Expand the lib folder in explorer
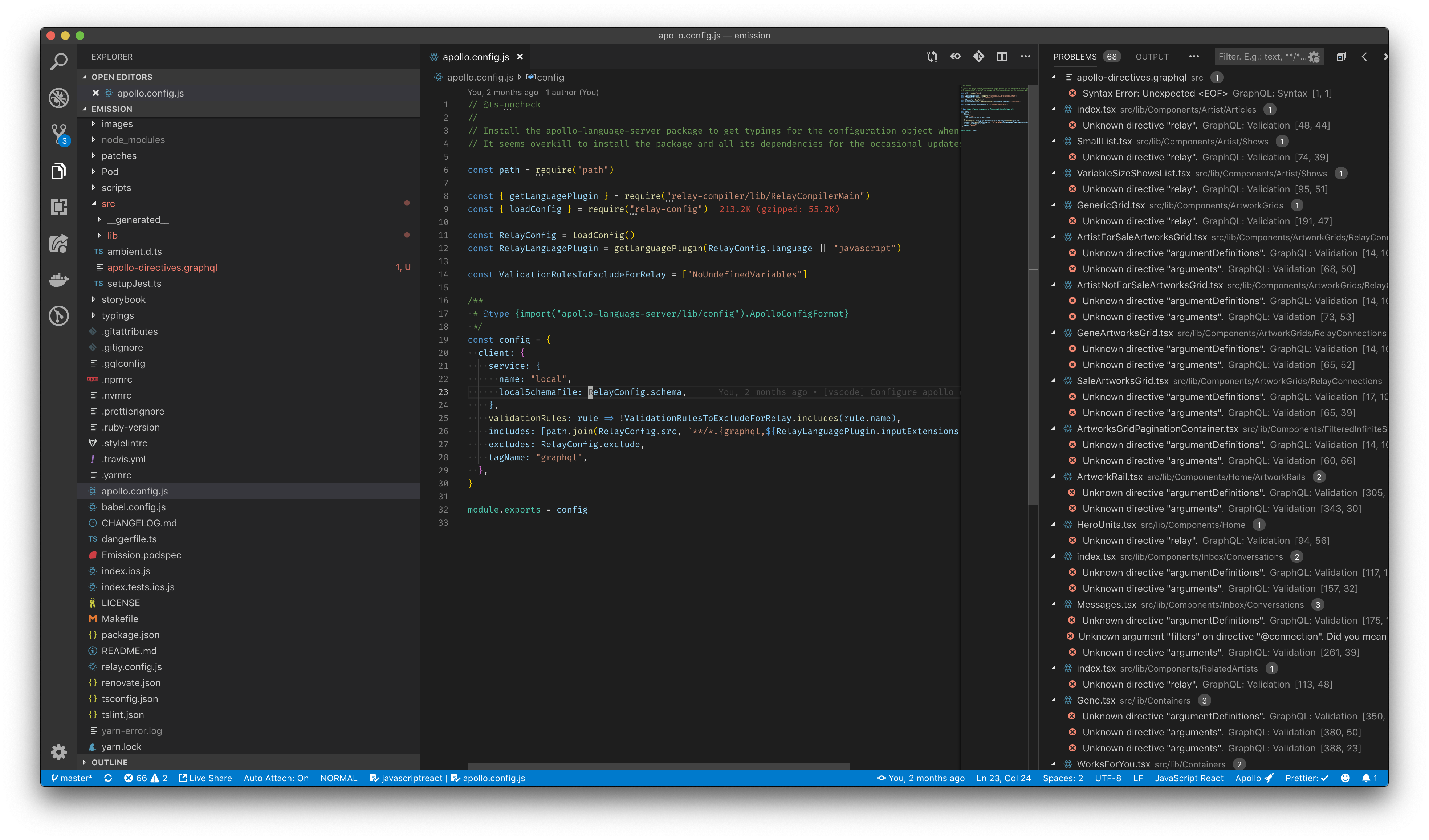 click(x=112, y=236)
